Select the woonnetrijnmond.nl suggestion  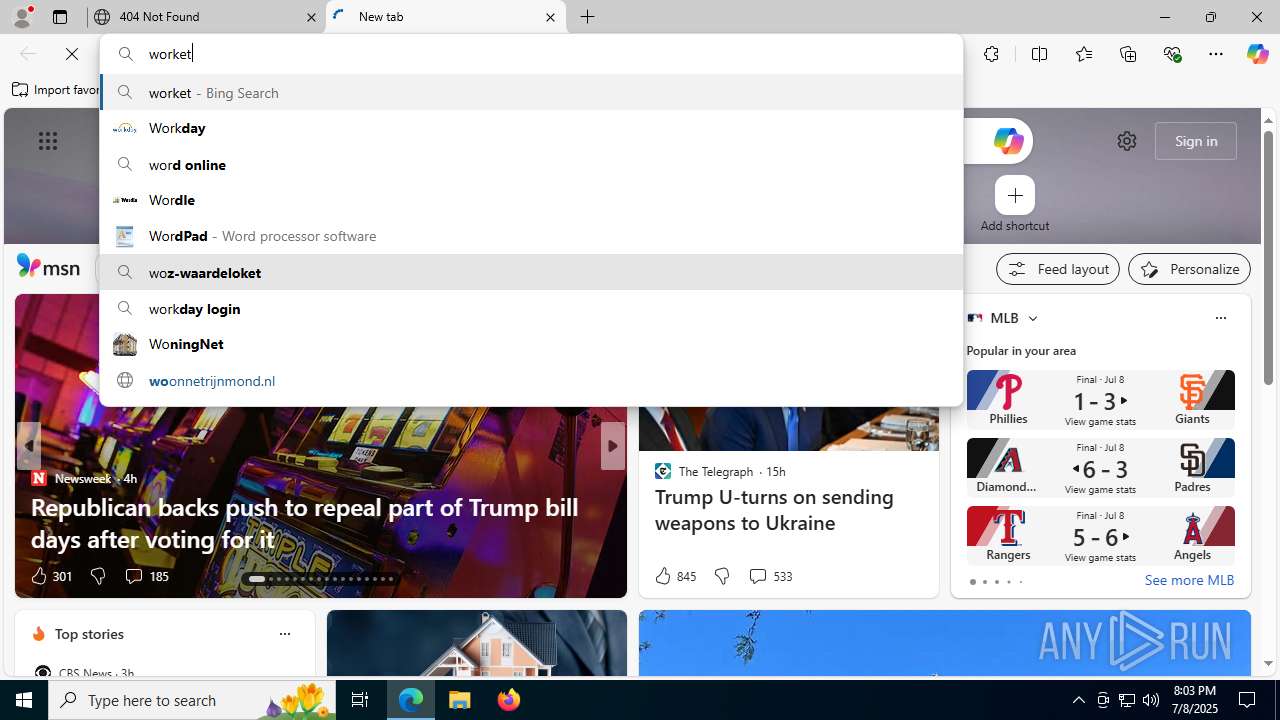531,380
